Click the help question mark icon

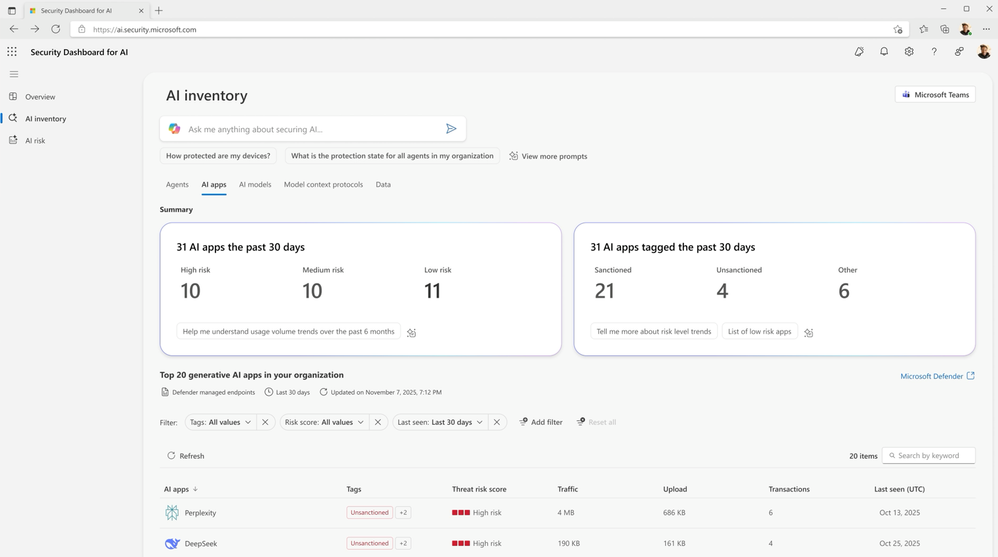point(934,52)
